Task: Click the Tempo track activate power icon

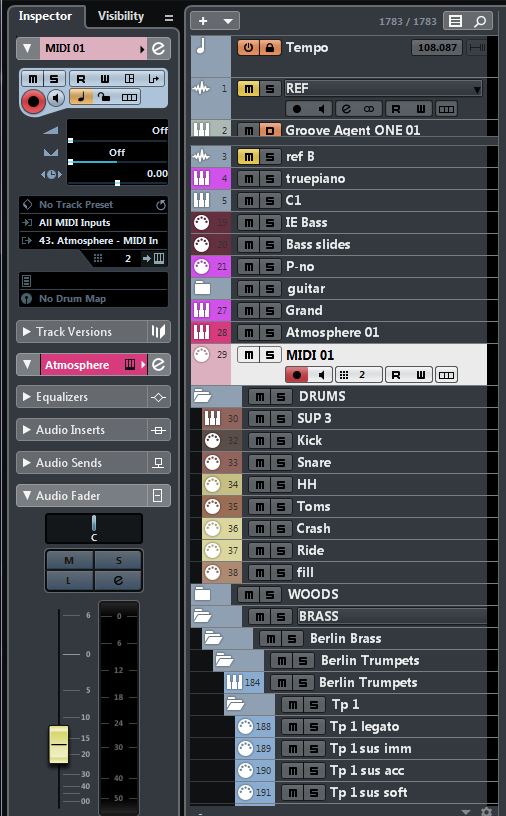Action: [248, 48]
